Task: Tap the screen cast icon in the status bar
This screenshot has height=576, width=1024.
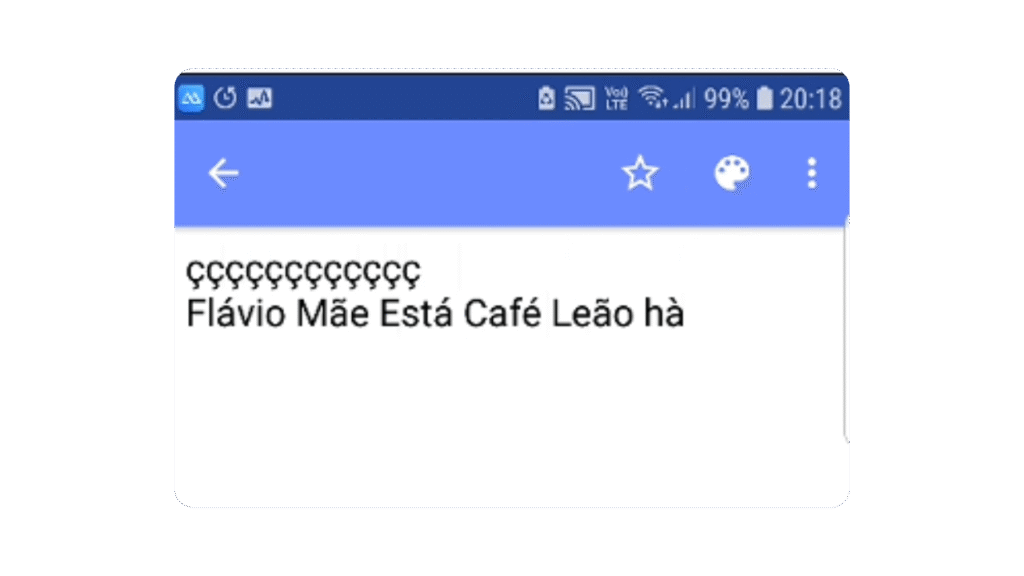Action: click(x=580, y=99)
